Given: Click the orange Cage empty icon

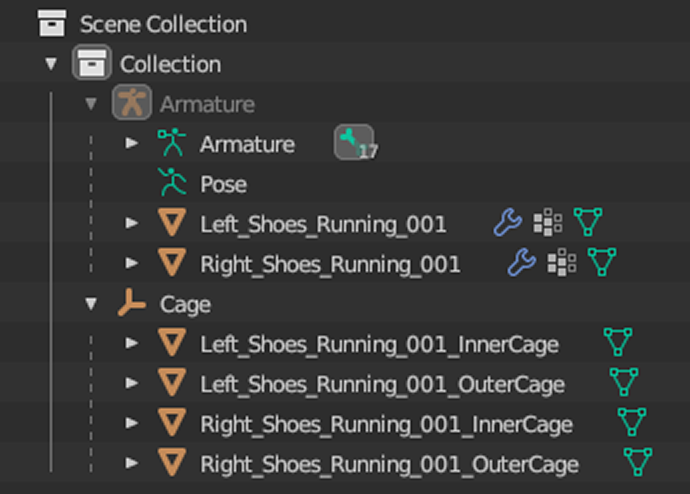Looking at the screenshot, I should 132,303.
